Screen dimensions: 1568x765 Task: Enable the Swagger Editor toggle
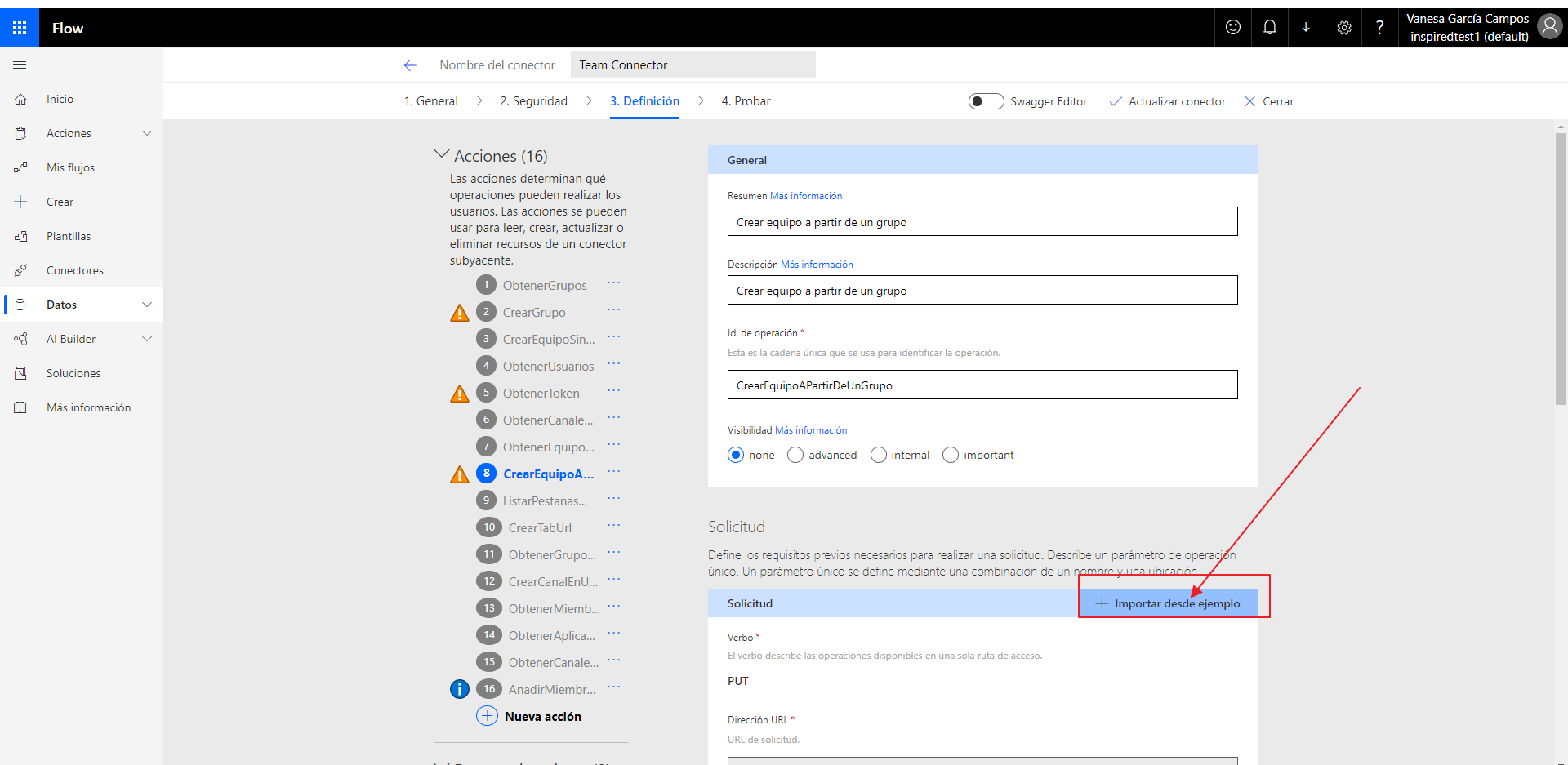986,101
